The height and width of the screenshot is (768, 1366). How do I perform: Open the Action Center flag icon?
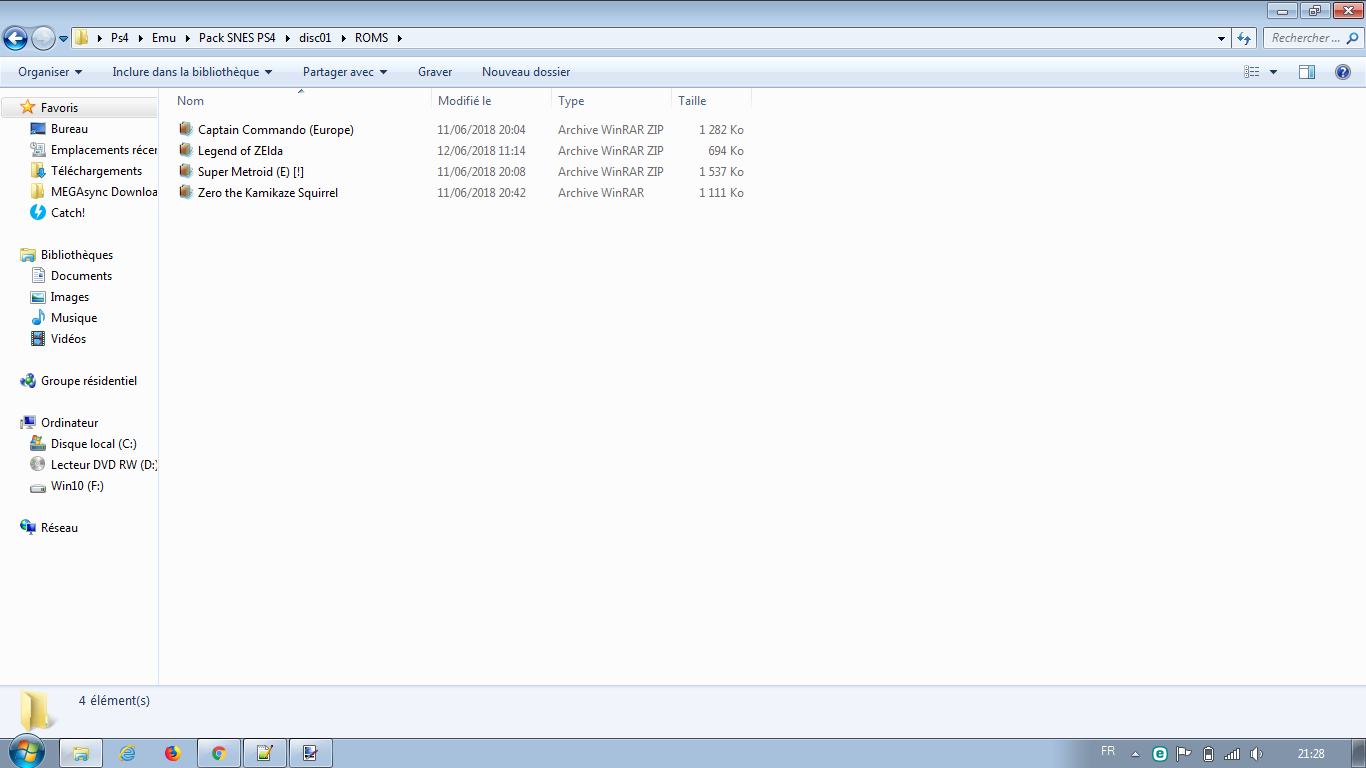1184,754
